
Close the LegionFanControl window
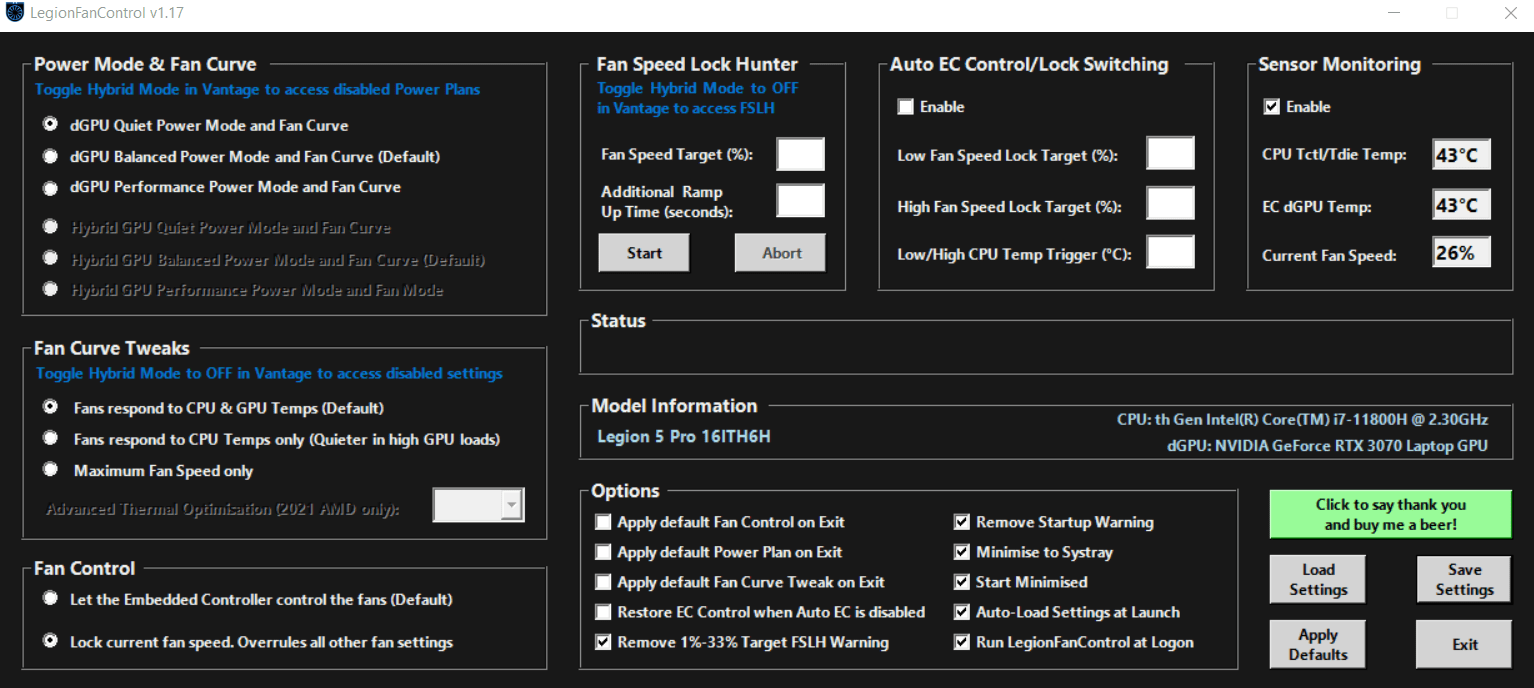tap(1510, 13)
